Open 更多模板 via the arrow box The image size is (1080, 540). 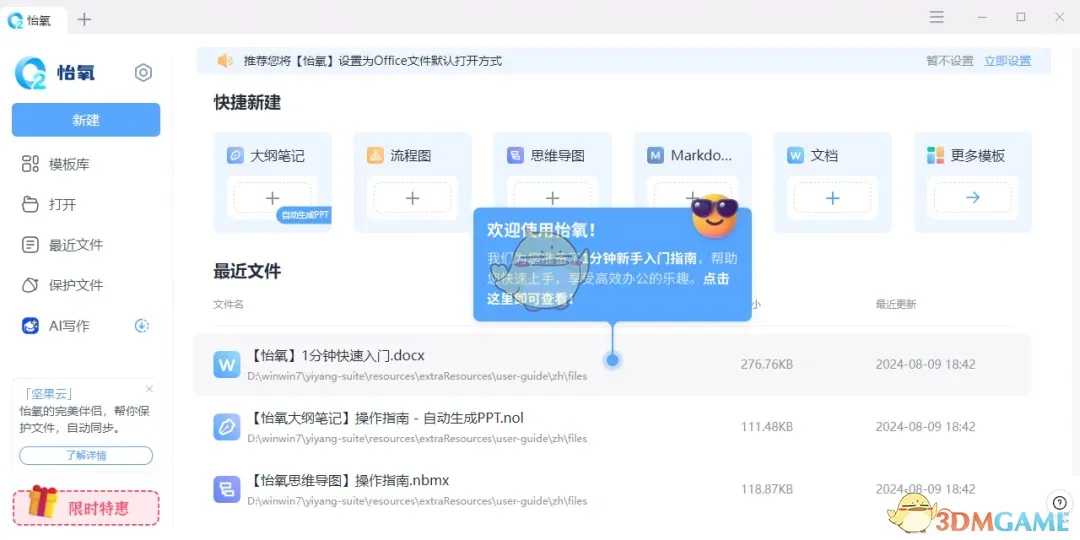973,198
